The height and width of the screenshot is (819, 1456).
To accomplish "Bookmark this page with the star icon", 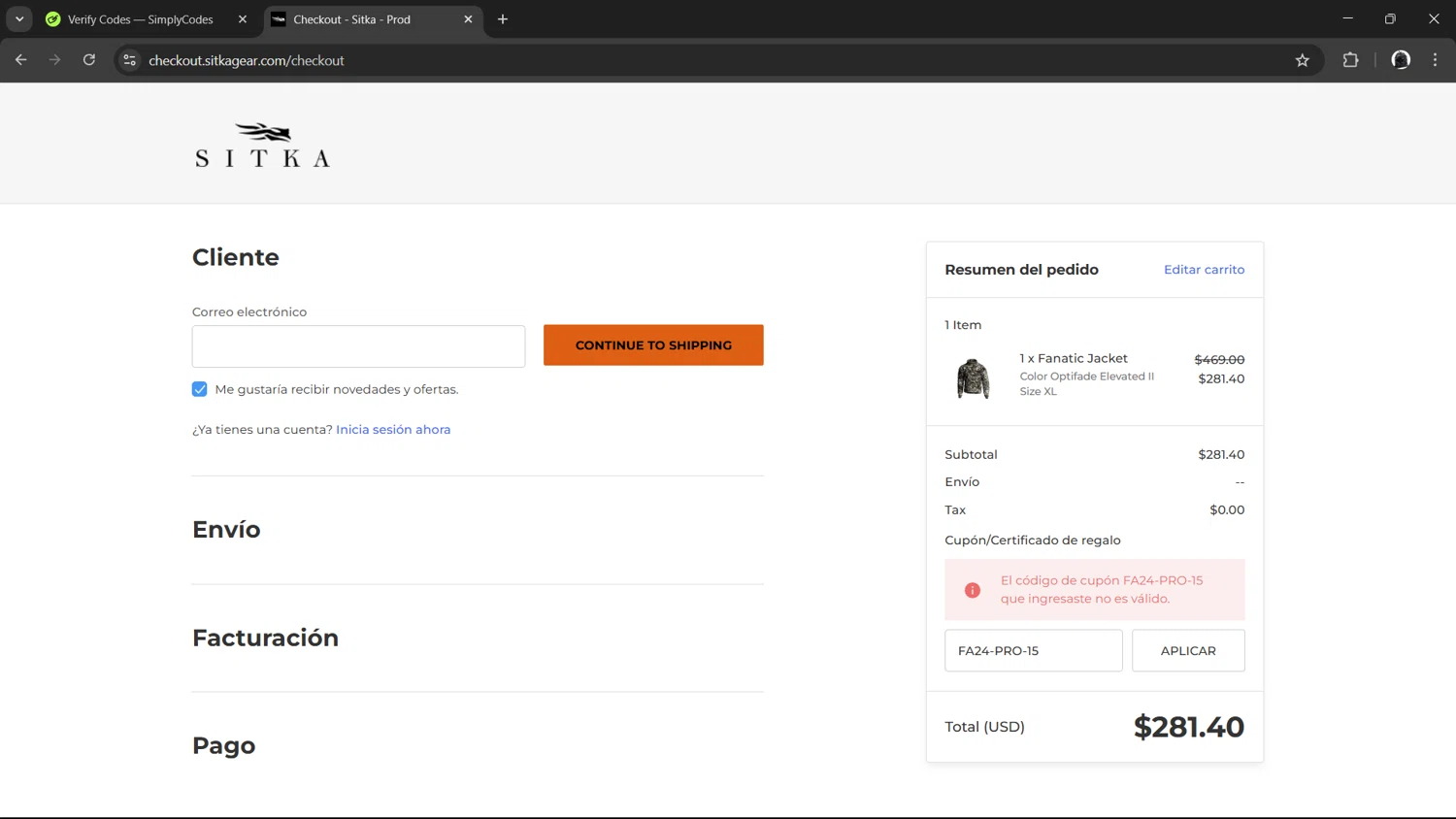I will [1303, 60].
